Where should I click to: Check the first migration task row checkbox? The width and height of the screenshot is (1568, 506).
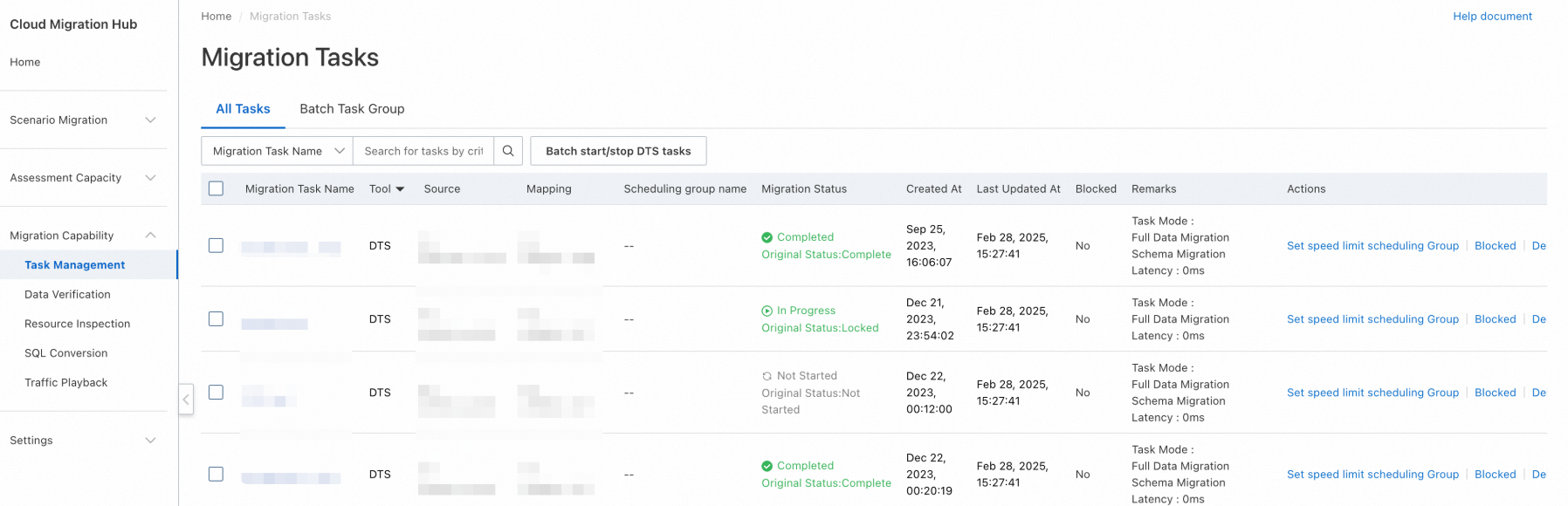tap(217, 246)
